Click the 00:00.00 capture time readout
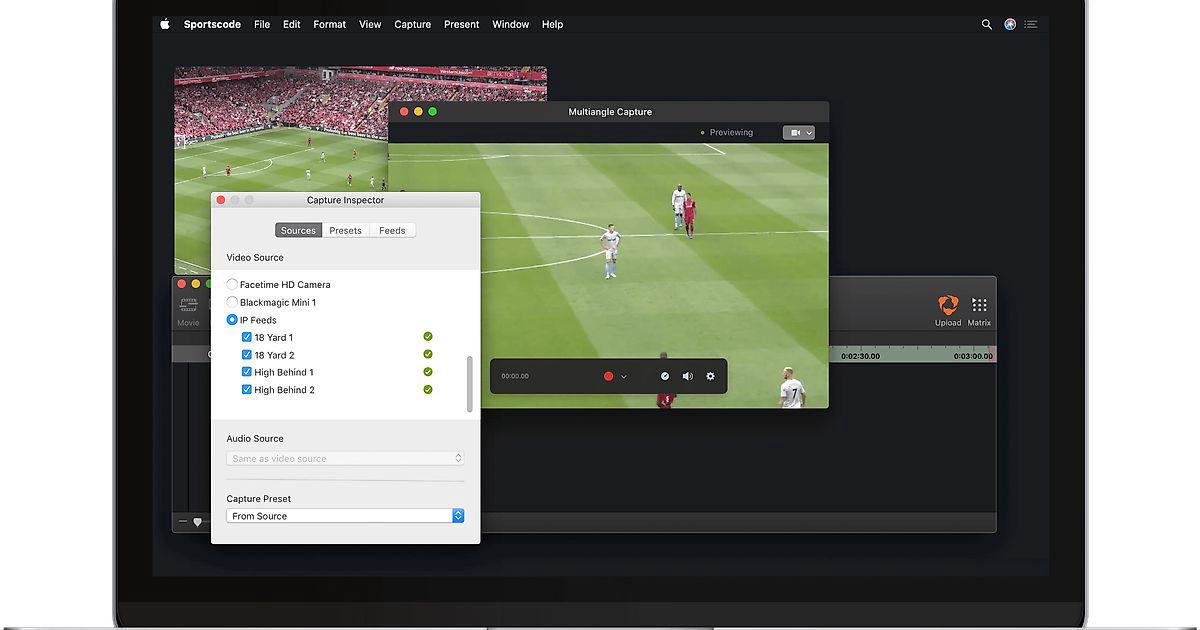Screen dimensions: 1200x630 (515, 377)
